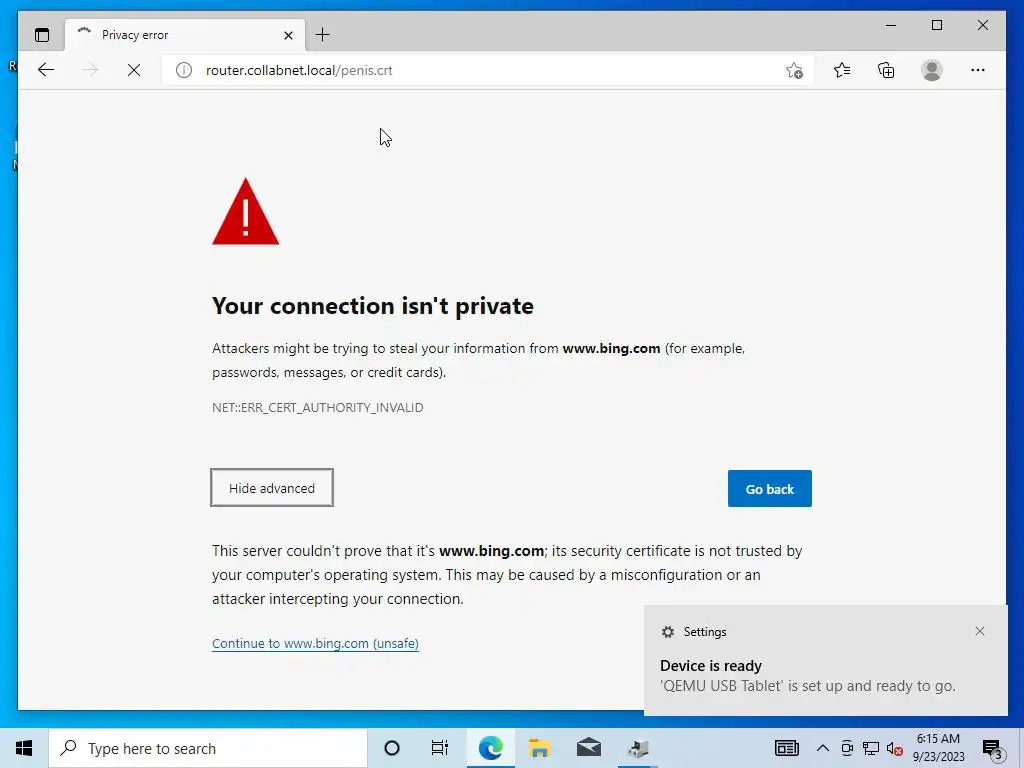Switch to Microsoft Edge on taskbar
Image resolution: width=1024 pixels, height=768 pixels.
490,748
